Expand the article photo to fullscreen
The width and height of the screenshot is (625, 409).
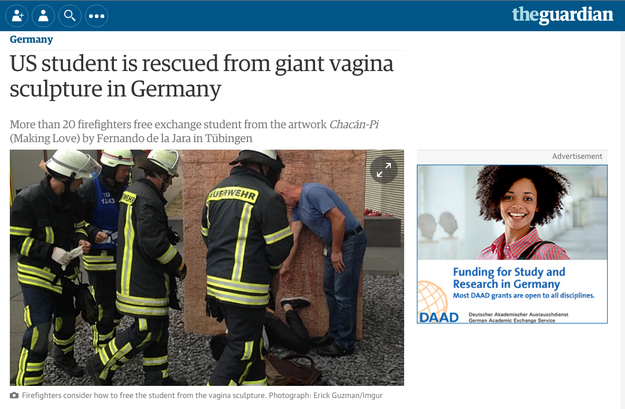[383, 170]
